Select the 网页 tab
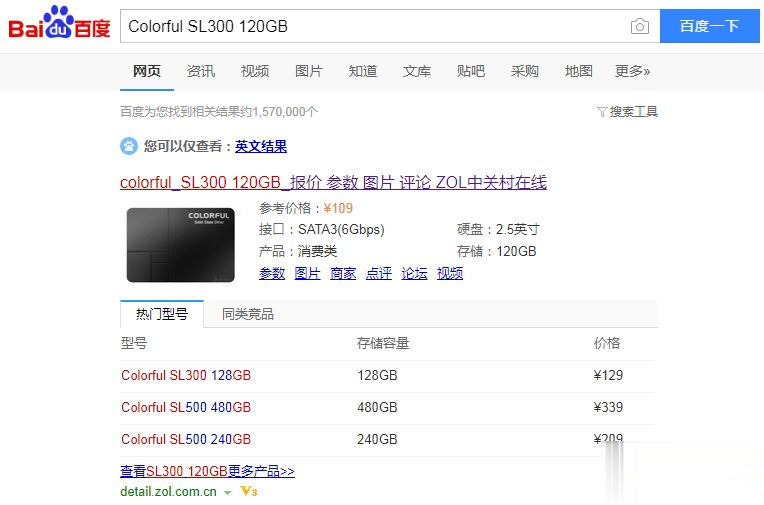Viewport: 764px width, 505px height. (x=147, y=71)
